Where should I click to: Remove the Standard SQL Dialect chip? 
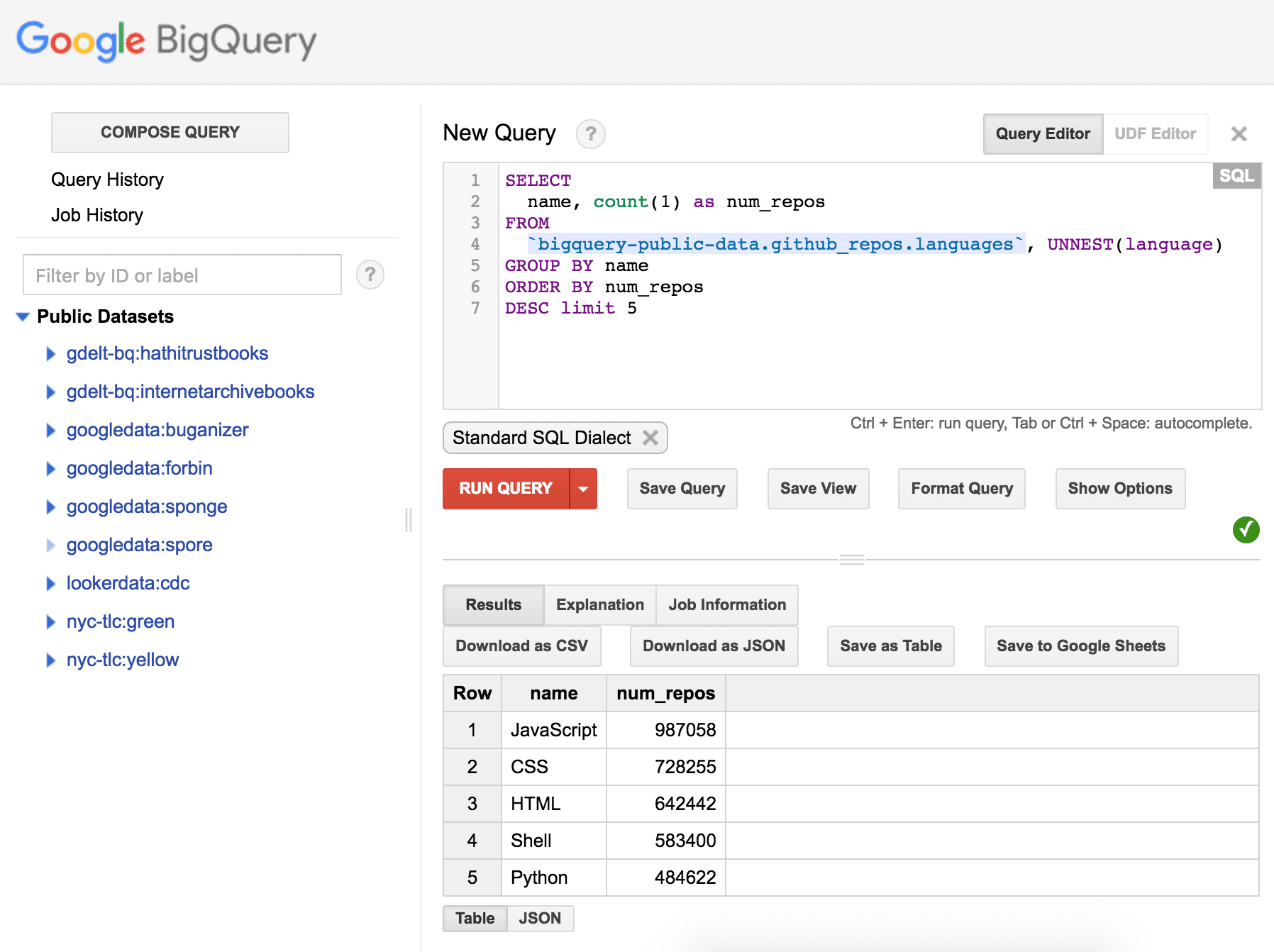(650, 438)
